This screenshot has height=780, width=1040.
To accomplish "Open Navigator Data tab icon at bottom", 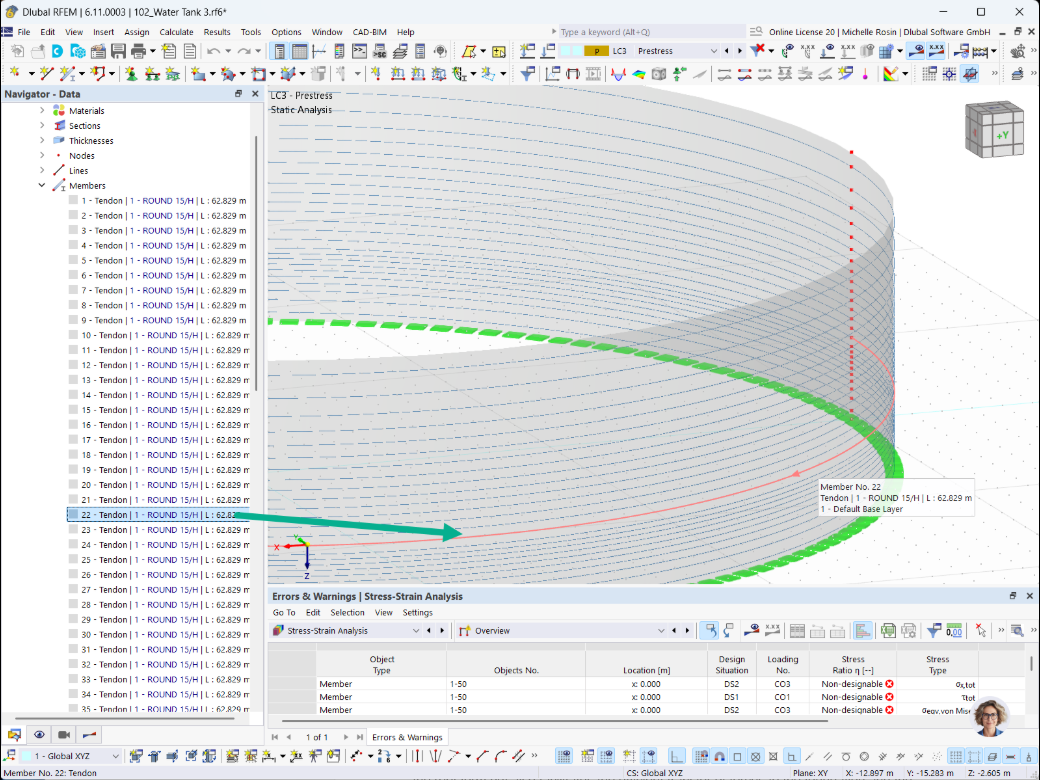I will click(x=14, y=734).
